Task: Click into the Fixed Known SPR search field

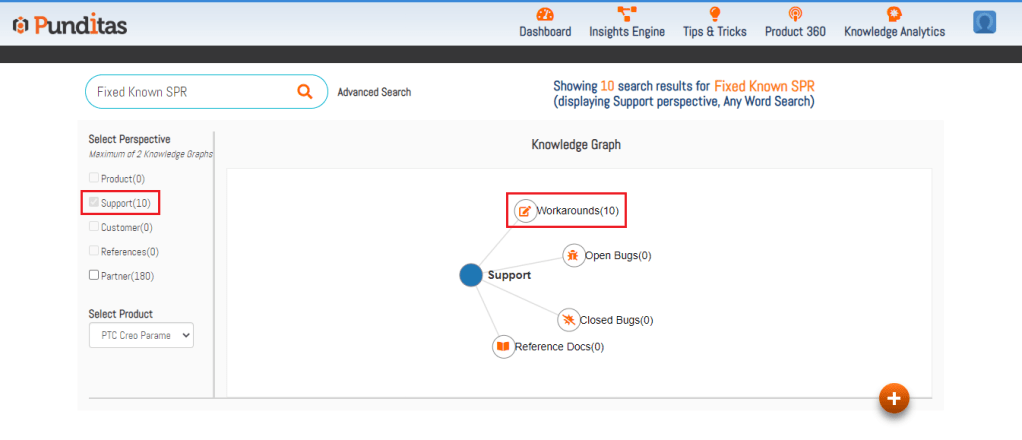Action: (x=190, y=92)
